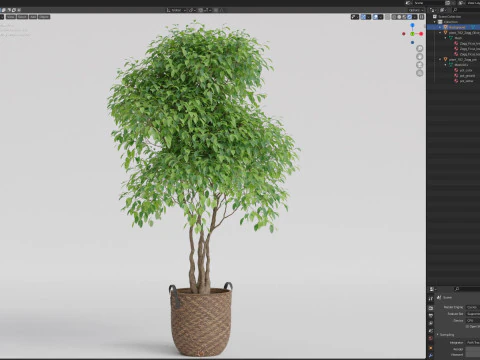This screenshot has height=360, width=480.
Task: Click the Render samples value field
Action: 473,349
